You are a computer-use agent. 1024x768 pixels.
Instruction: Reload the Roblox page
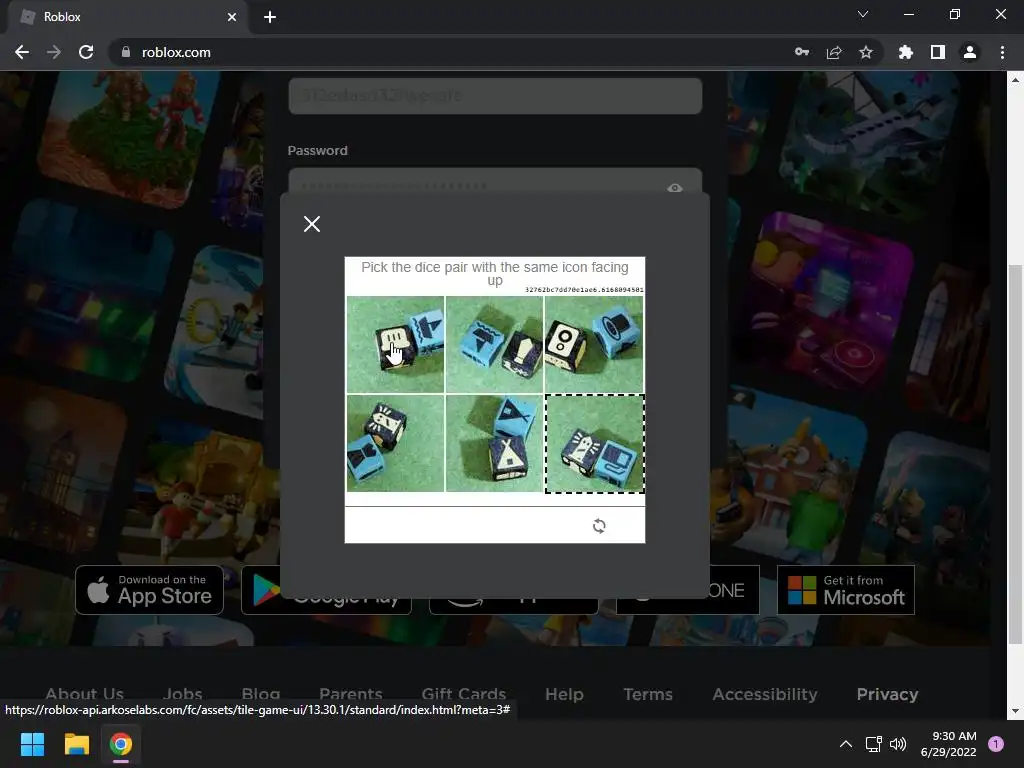(x=86, y=52)
